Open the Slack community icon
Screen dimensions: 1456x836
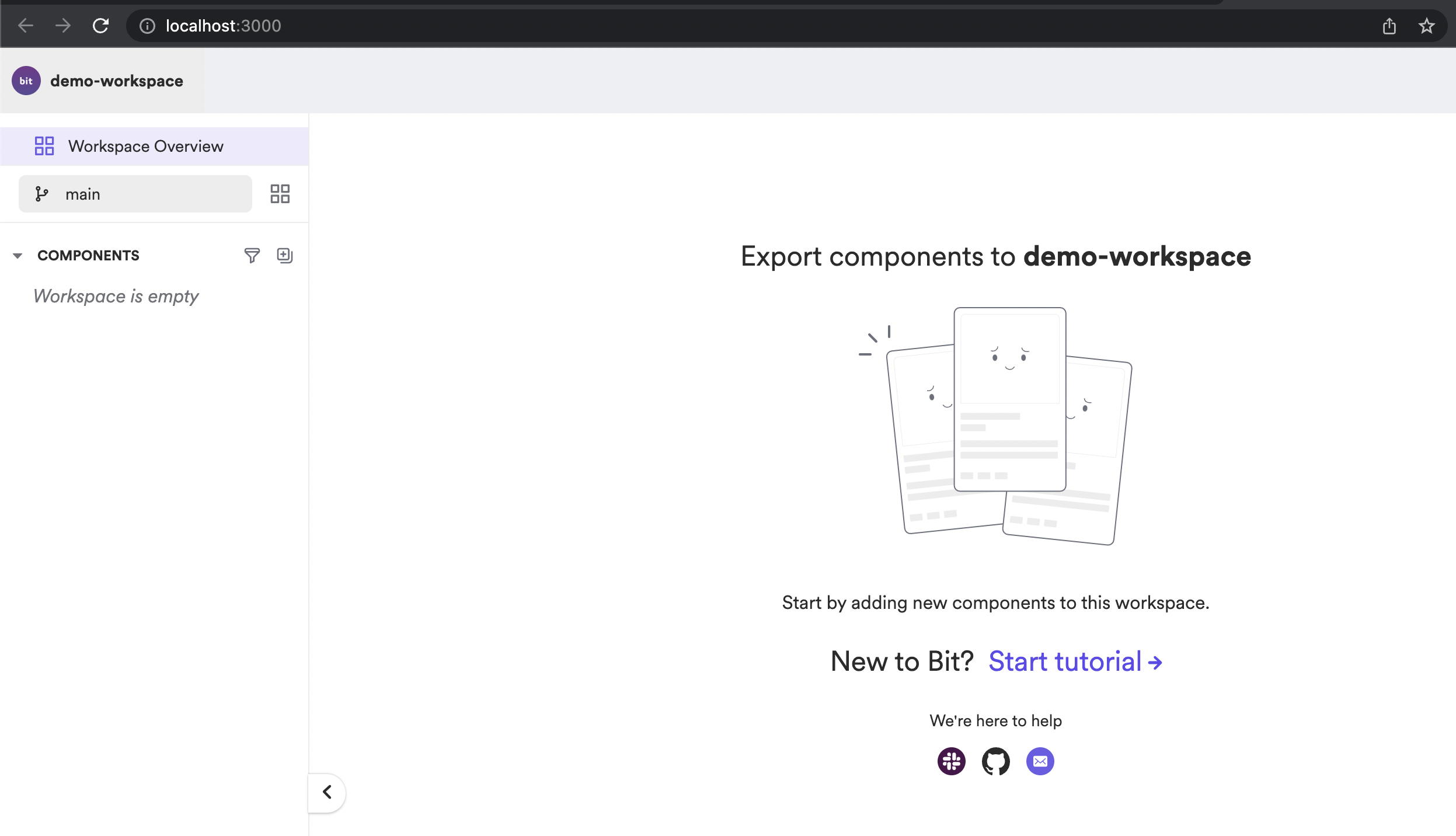952,761
